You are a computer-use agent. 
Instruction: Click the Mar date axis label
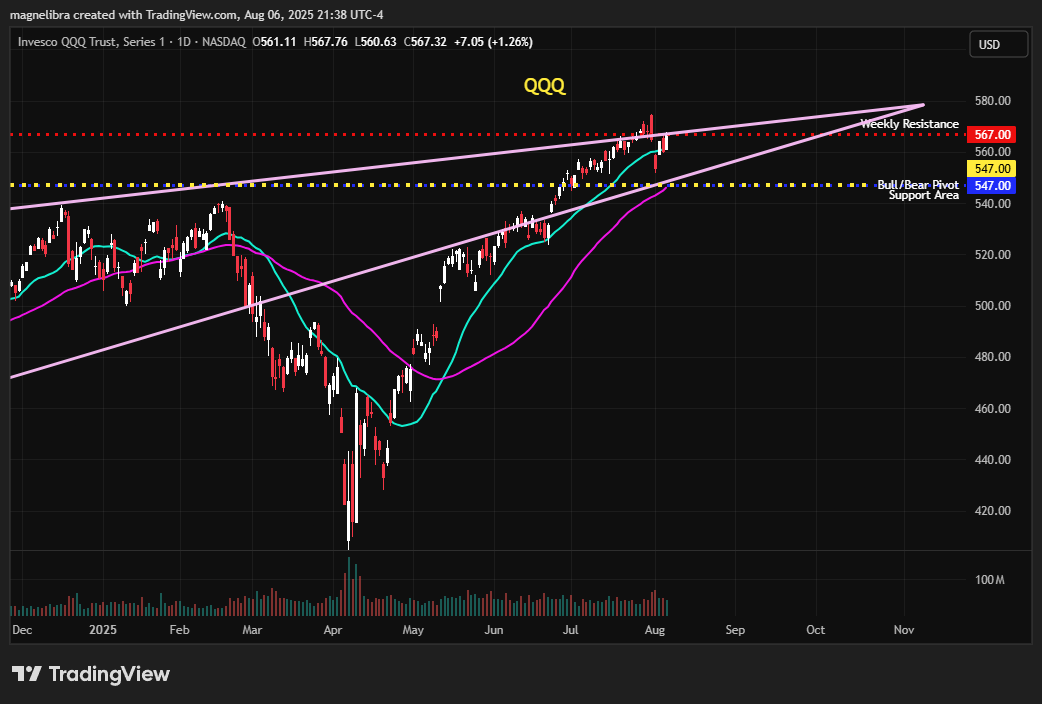(253, 630)
